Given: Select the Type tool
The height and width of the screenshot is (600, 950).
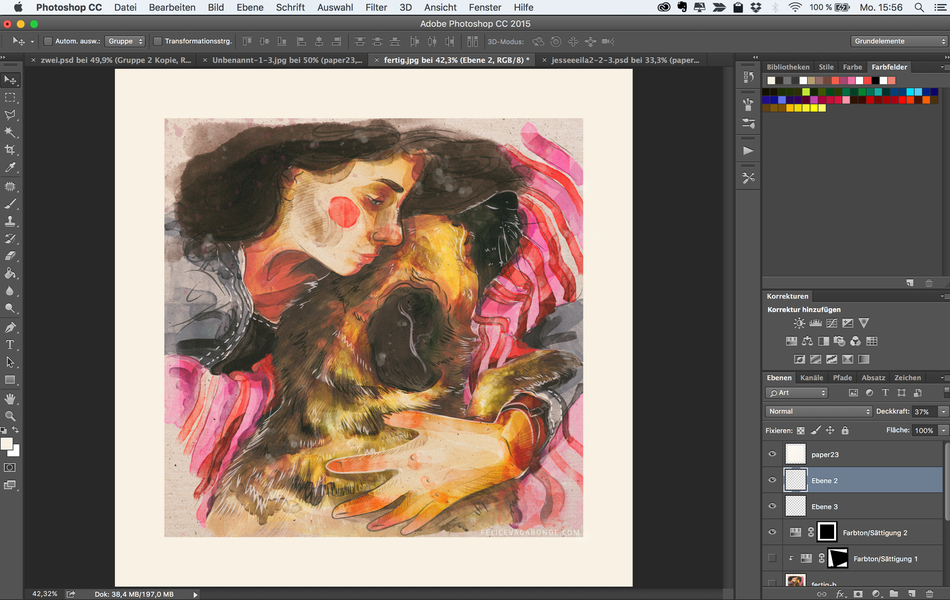Looking at the screenshot, I should click(10, 345).
